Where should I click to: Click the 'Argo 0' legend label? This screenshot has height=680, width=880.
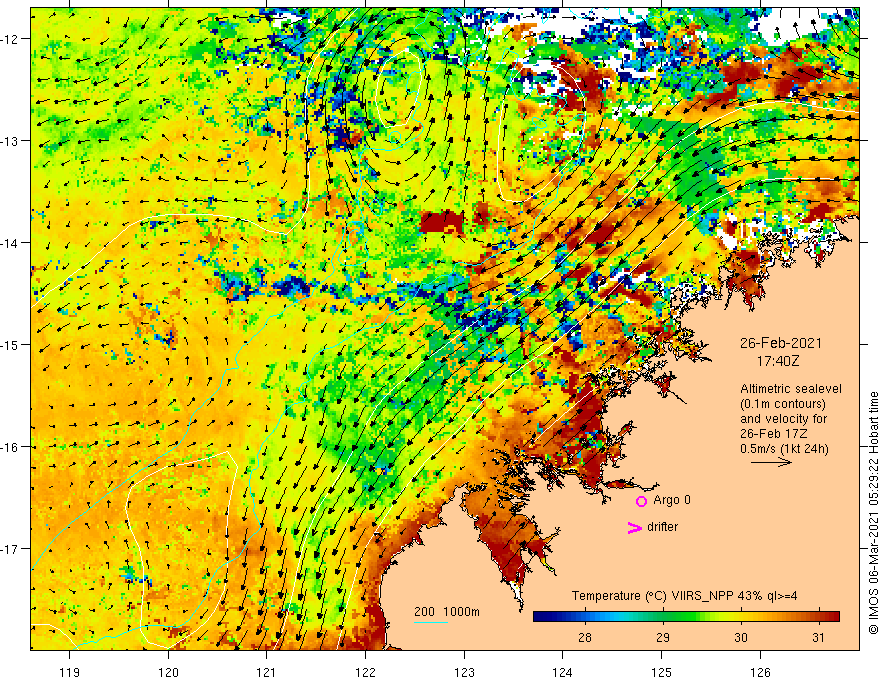point(672,500)
